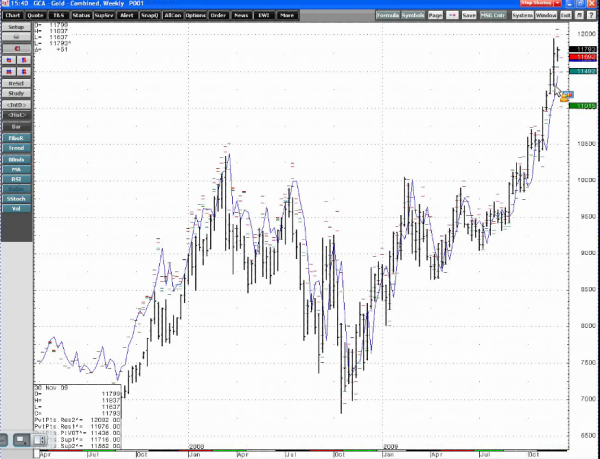The width and height of the screenshot is (600, 459).
Task: Open the Quote menu item
Action: (36, 16)
